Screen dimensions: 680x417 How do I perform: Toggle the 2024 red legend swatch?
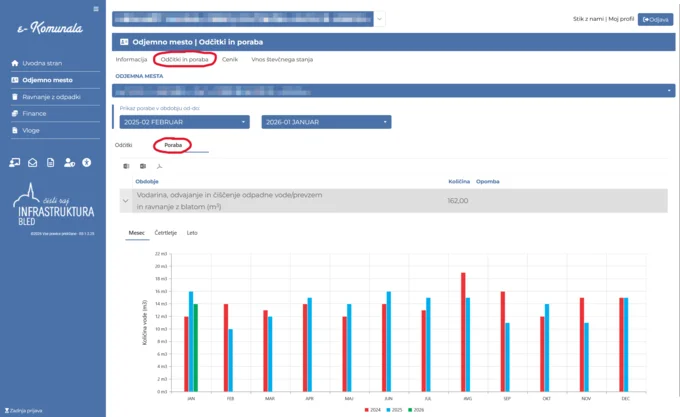click(369, 410)
